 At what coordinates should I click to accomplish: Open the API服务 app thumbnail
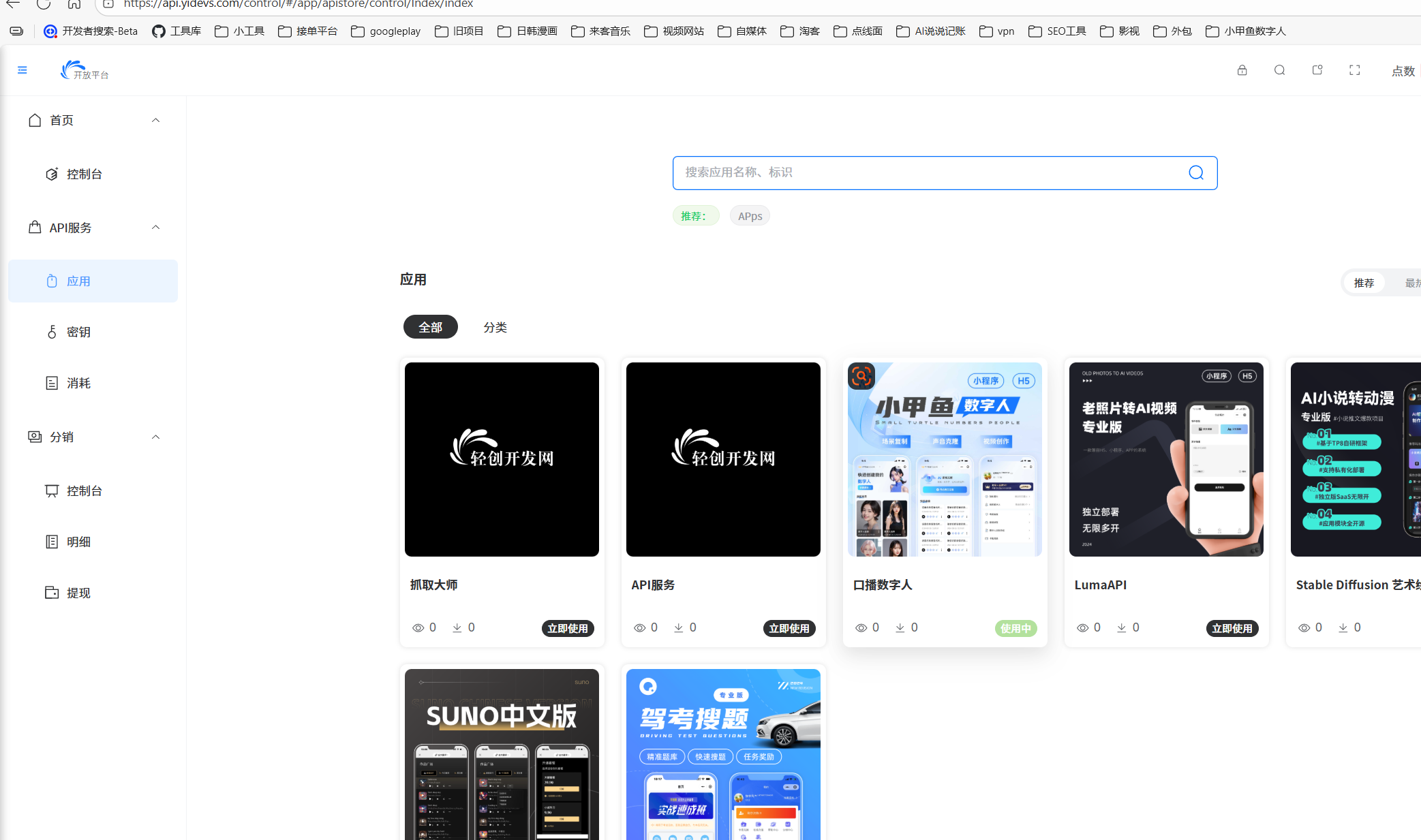(x=723, y=459)
